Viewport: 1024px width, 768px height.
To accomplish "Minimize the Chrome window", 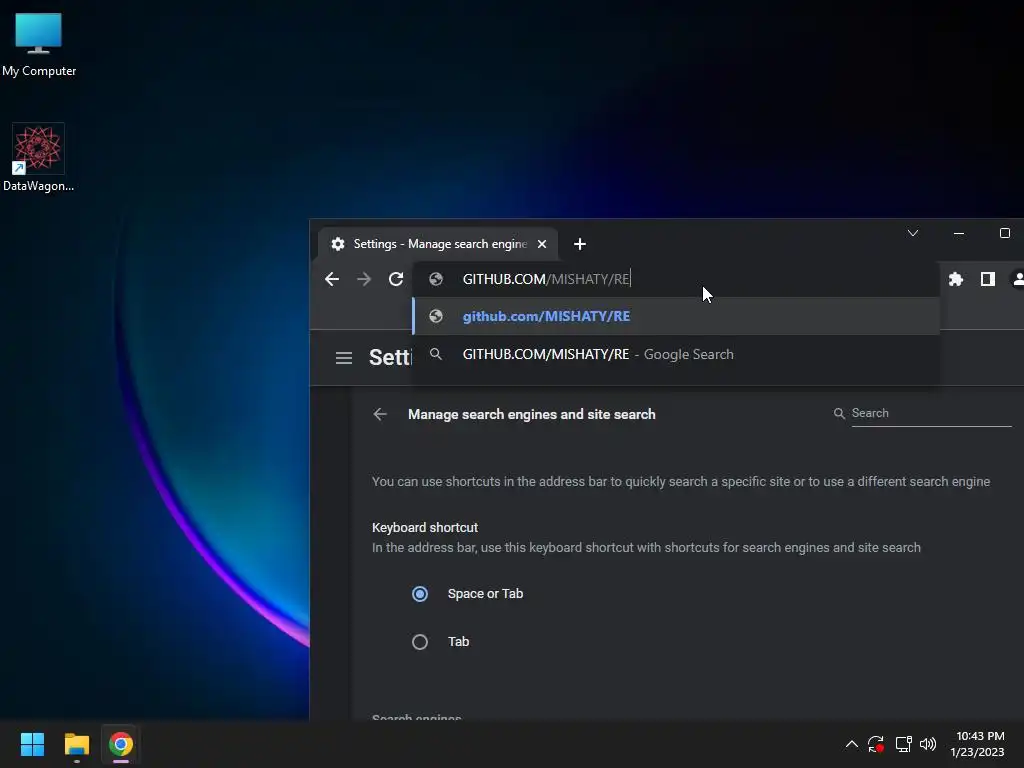I will point(959,233).
